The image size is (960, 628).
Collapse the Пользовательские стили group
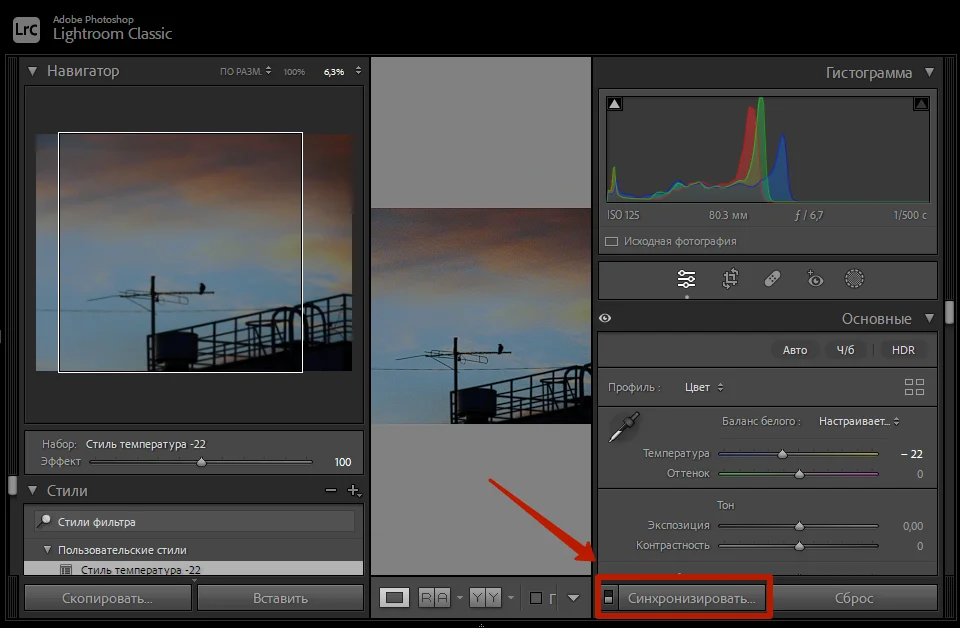click(46, 550)
